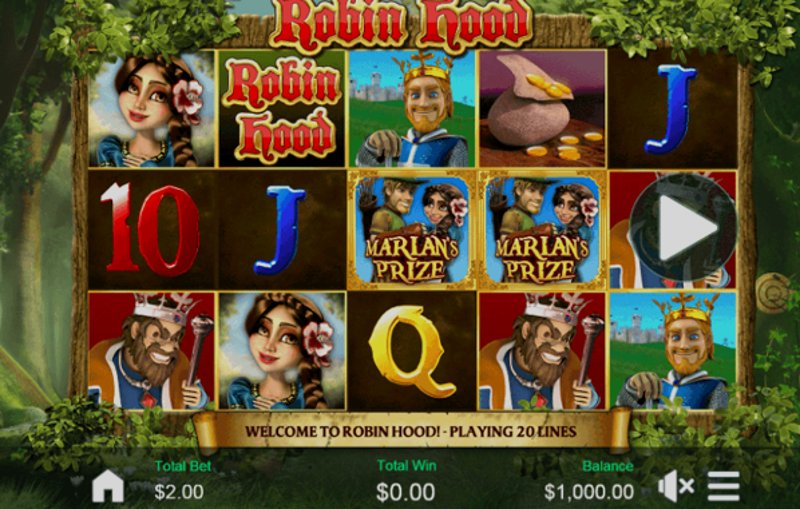The image size is (800, 509).
Task: Click the spin play button
Action: coord(683,227)
